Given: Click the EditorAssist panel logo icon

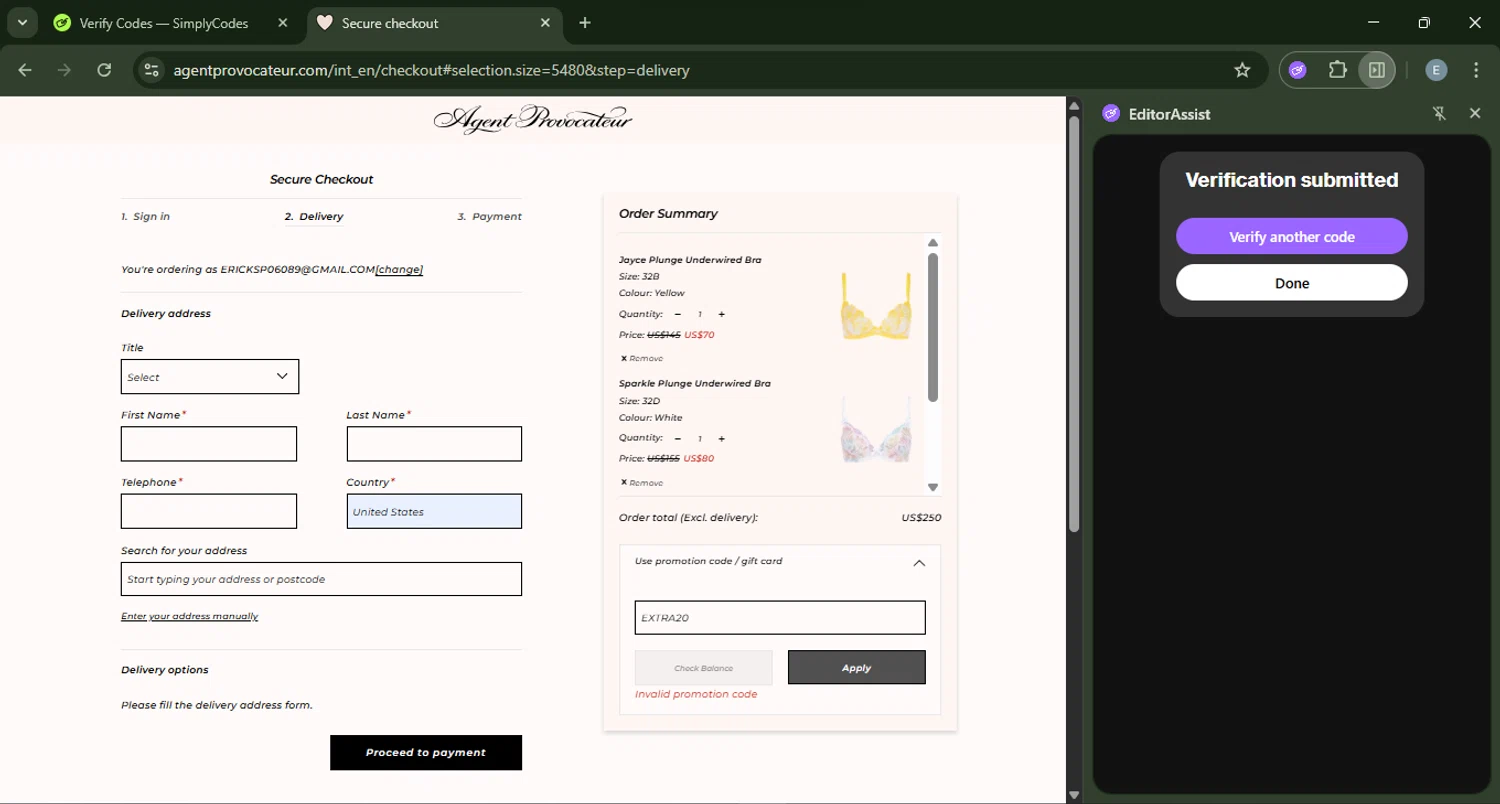Looking at the screenshot, I should click(x=1111, y=113).
